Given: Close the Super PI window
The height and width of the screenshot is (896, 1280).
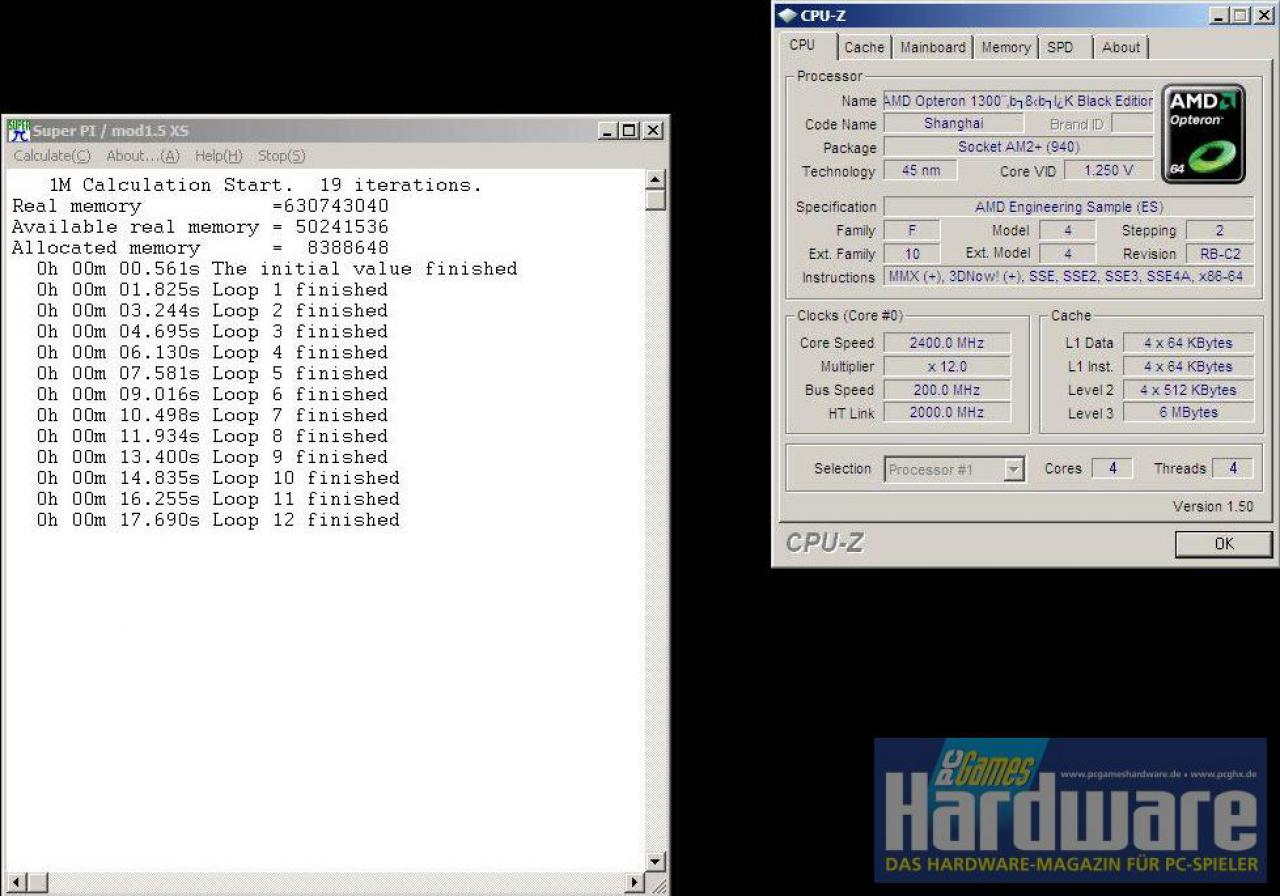Looking at the screenshot, I should click(652, 131).
